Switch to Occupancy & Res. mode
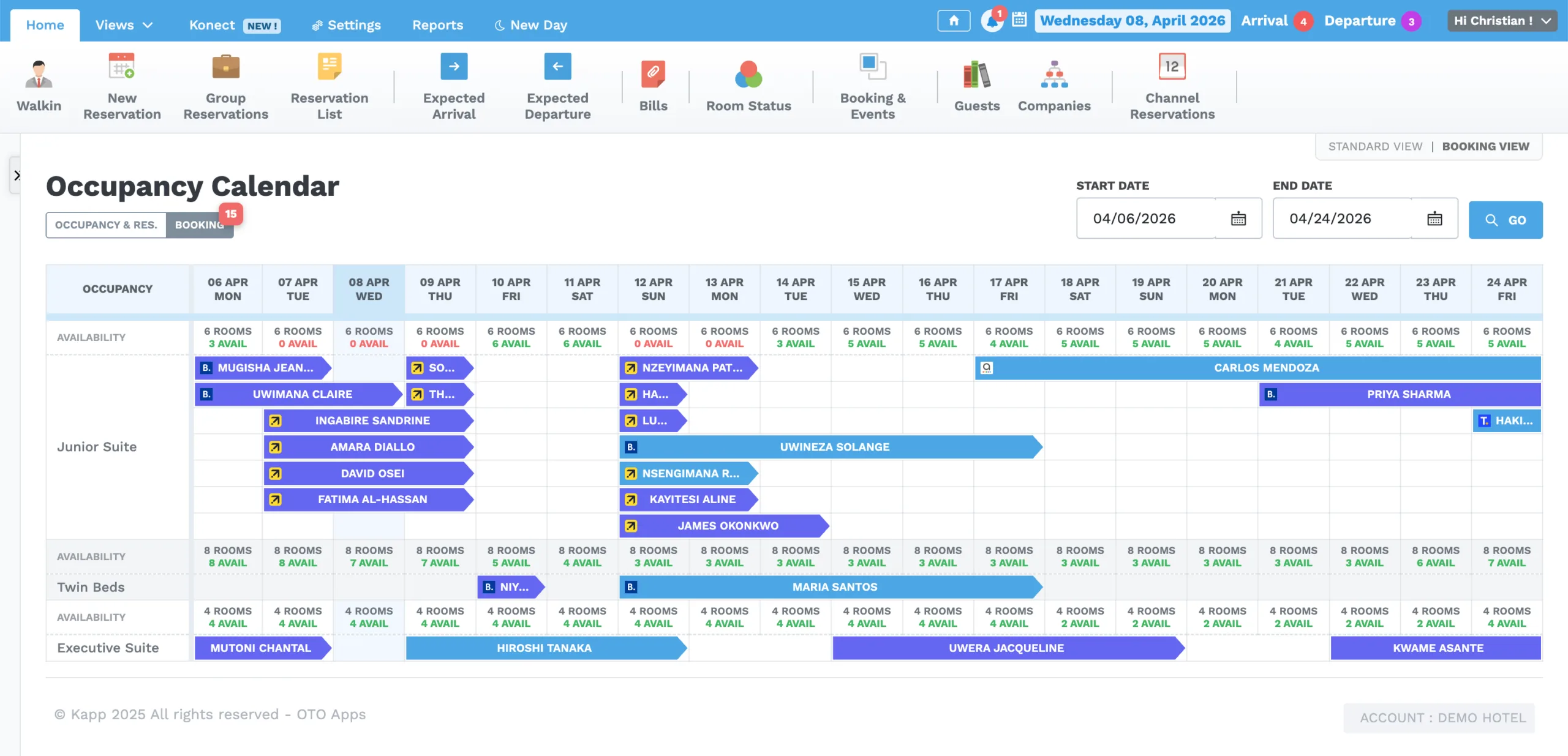The width and height of the screenshot is (1568, 756). tap(106, 225)
